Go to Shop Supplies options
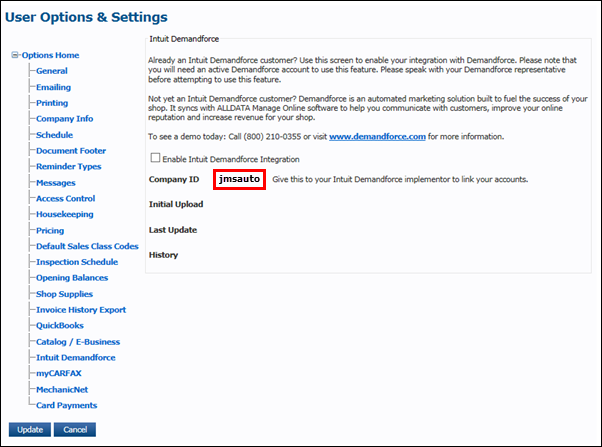This screenshot has width=602, height=447. [64, 294]
